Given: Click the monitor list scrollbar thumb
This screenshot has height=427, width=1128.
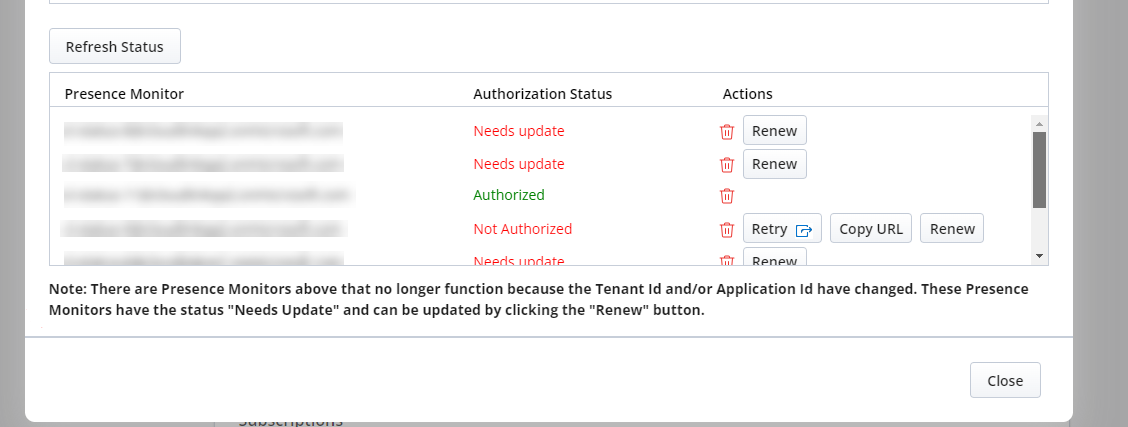Looking at the screenshot, I should 1039,168.
